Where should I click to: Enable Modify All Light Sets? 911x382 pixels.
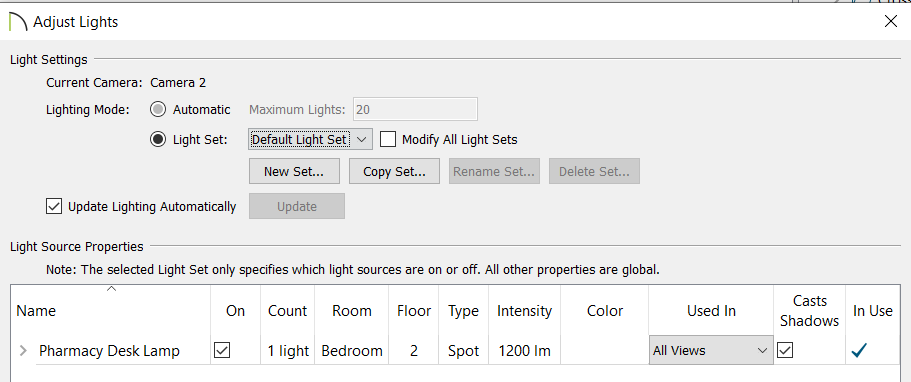pos(388,140)
